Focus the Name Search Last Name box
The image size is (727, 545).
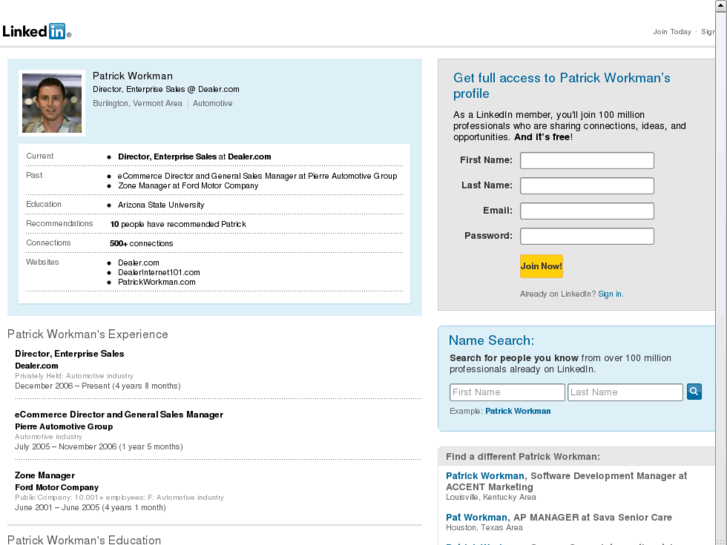click(625, 392)
